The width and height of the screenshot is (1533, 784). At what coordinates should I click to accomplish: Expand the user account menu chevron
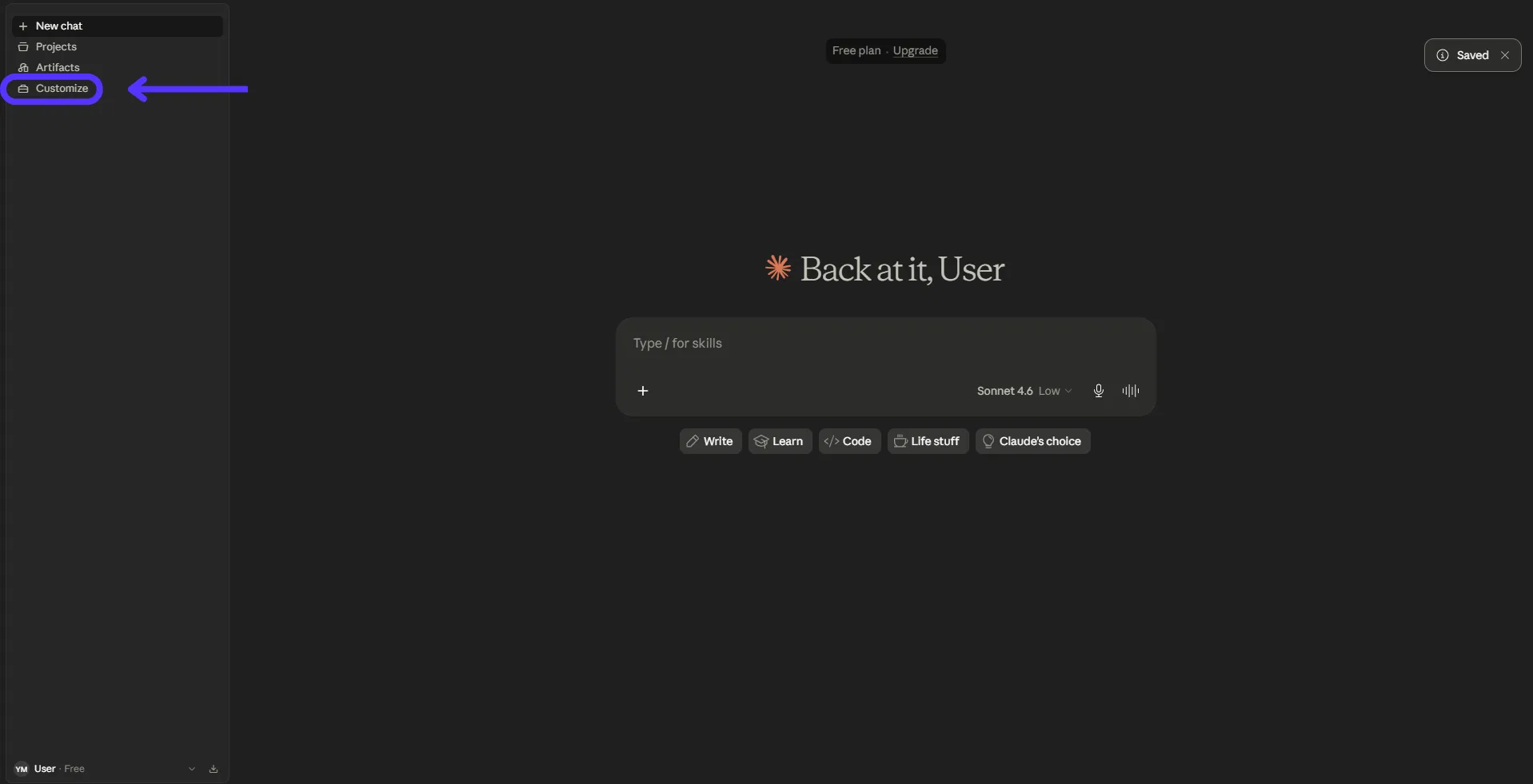tap(192, 770)
